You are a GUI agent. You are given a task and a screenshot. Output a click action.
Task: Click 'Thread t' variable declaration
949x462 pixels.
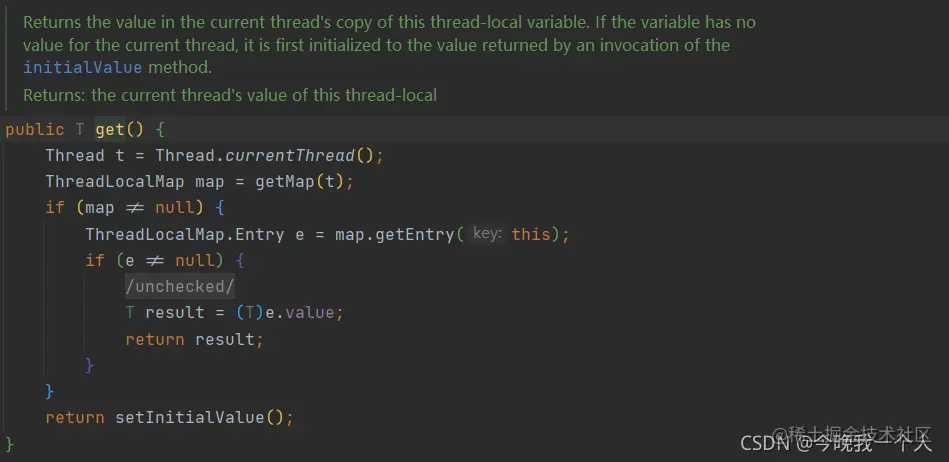click(85, 156)
